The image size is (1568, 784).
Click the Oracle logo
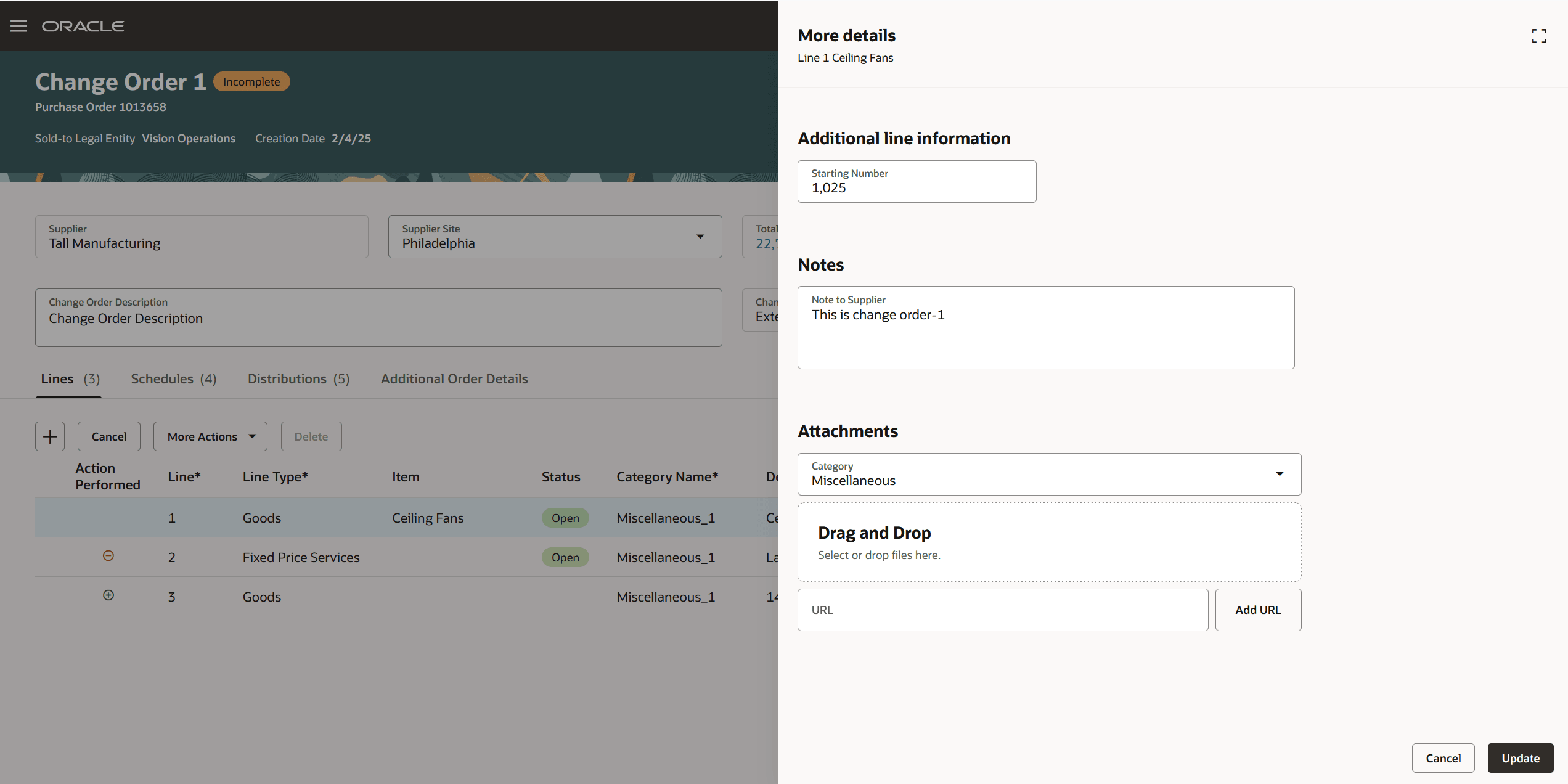click(x=83, y=26)
